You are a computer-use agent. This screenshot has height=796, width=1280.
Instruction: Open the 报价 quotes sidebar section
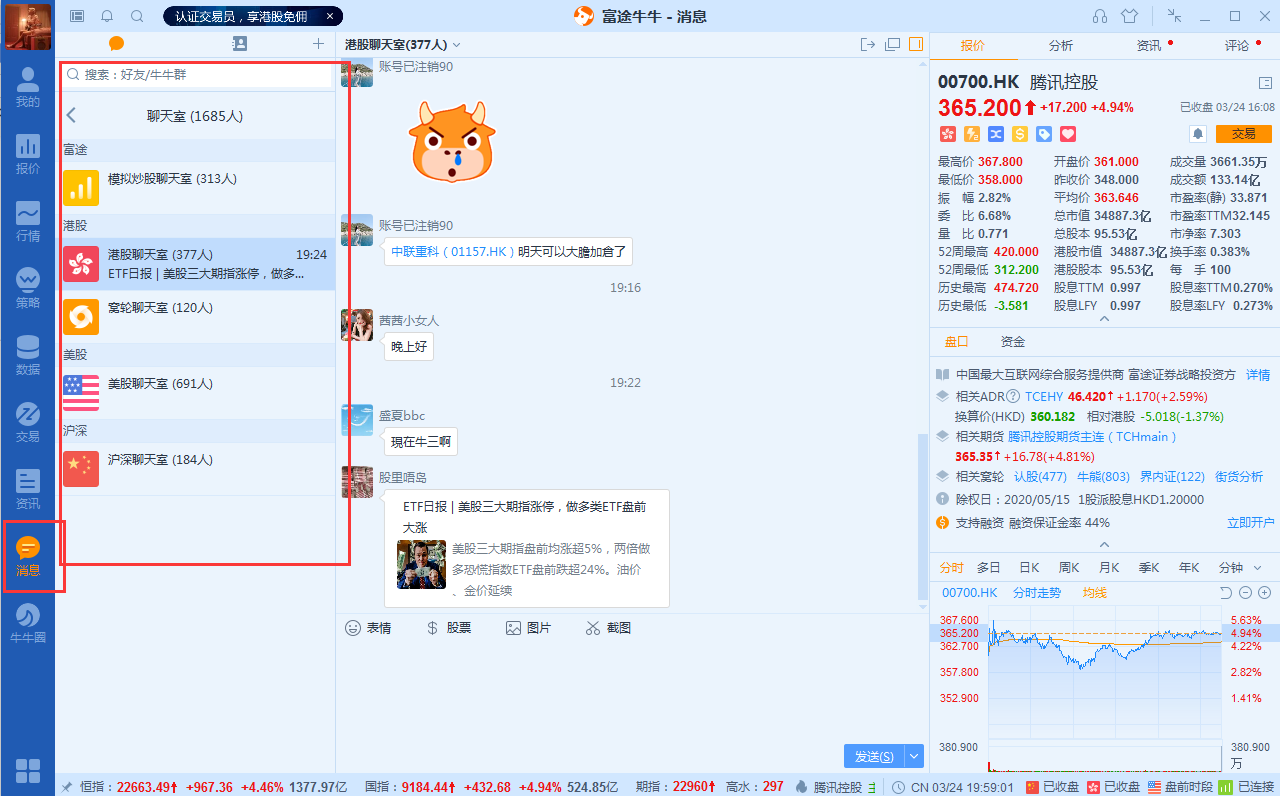click(28, 155)
